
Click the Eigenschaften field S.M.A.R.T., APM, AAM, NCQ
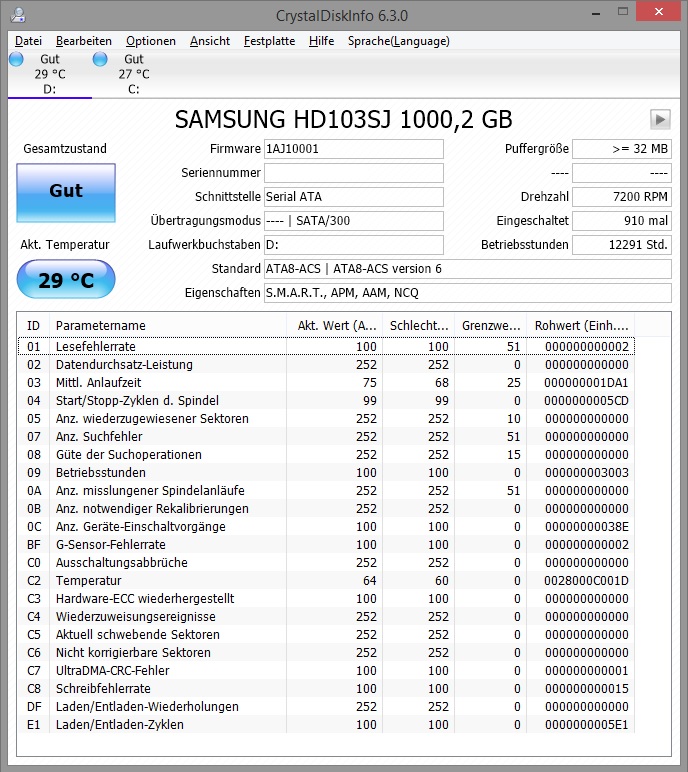point(468,293)
